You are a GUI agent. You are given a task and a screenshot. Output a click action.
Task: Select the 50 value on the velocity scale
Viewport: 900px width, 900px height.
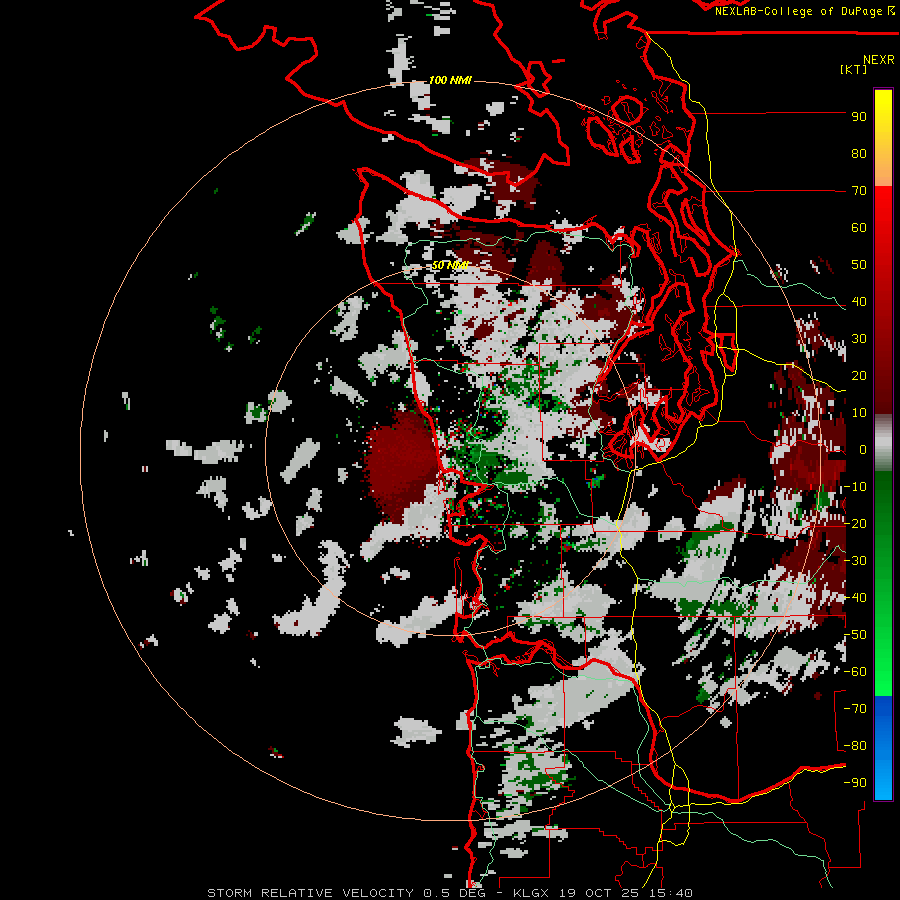(x=859, y=265)
